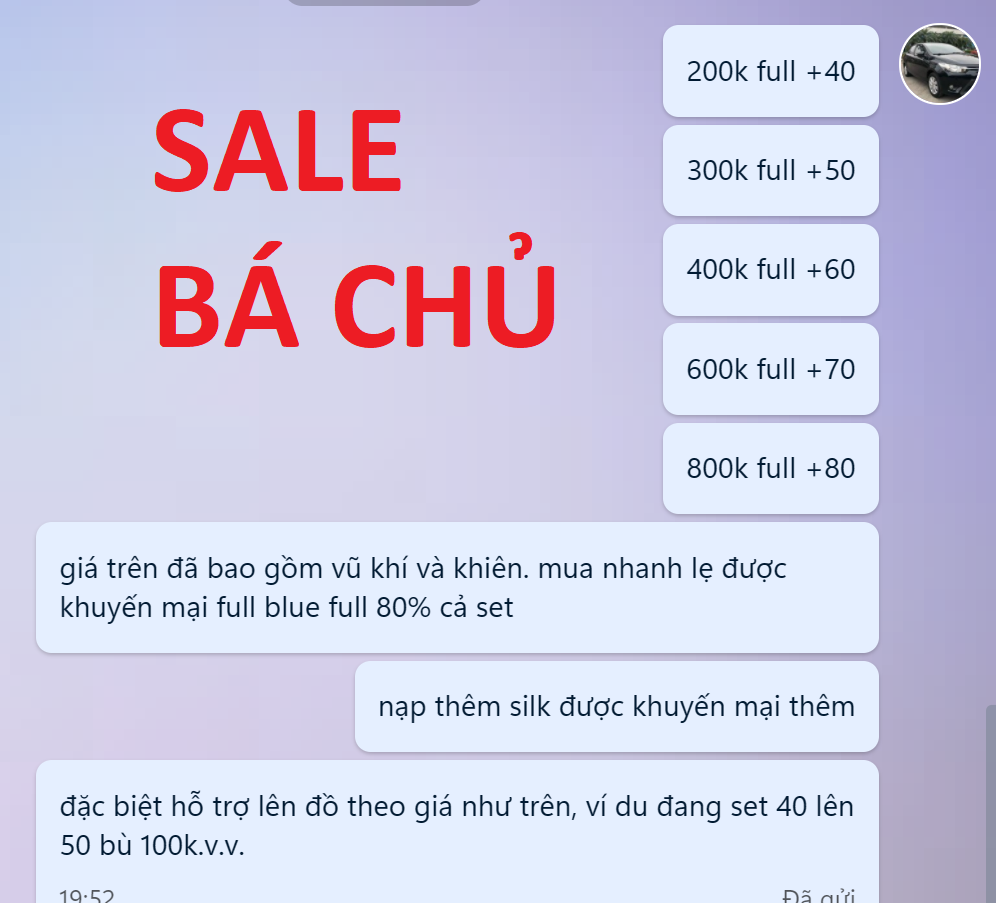Click "+80" in the last price bubble
The image size is (996, 903).
831,468
